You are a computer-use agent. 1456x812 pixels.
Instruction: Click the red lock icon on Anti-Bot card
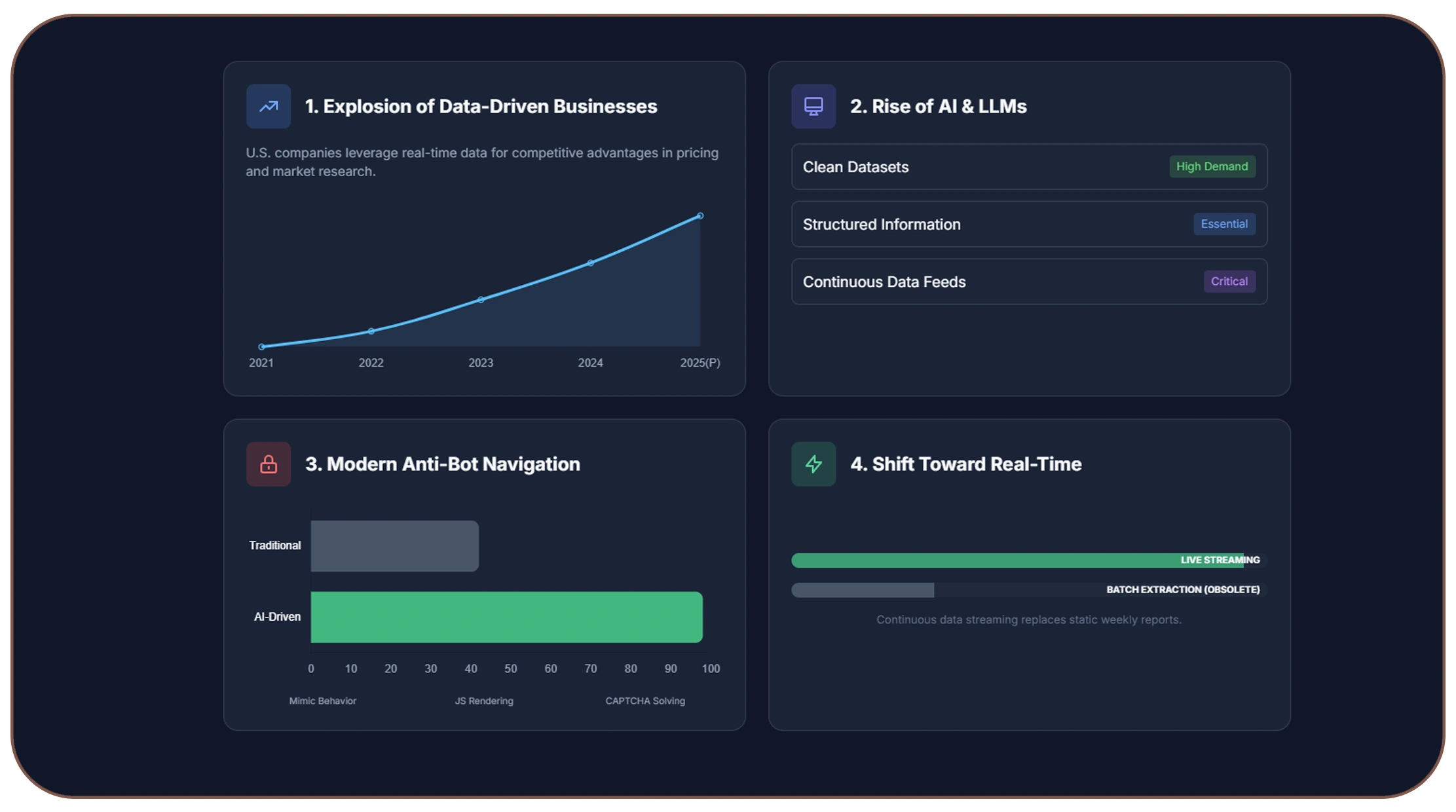pos(268,464)
